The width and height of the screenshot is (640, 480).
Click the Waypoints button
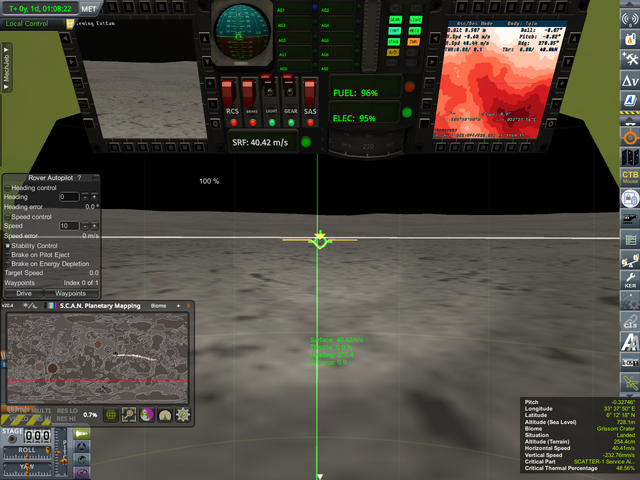point(71,293)
